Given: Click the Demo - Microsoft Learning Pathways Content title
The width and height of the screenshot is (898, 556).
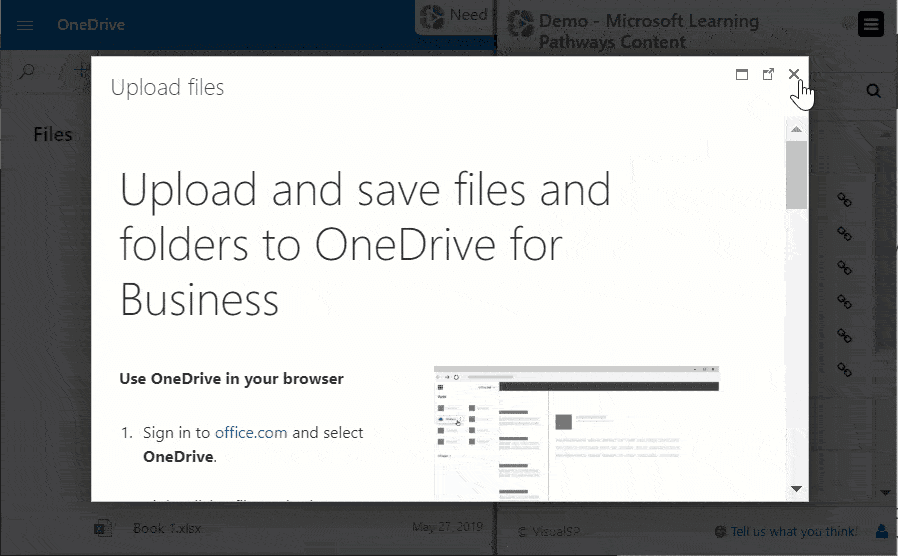Looking at the screenshot, I should coord(649,31).
